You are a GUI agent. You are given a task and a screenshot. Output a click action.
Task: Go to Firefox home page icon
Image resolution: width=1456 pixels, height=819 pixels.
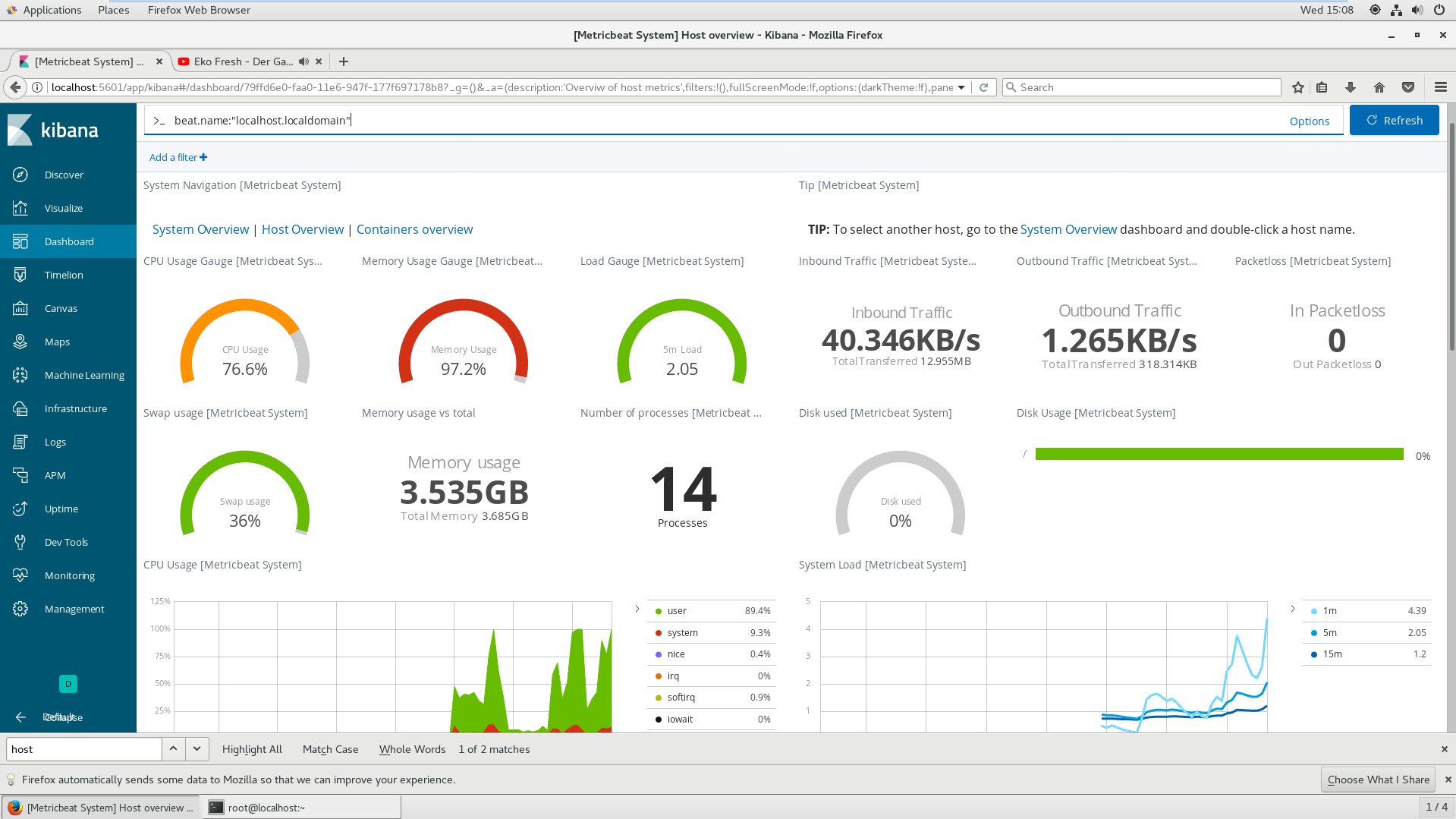1379,87
